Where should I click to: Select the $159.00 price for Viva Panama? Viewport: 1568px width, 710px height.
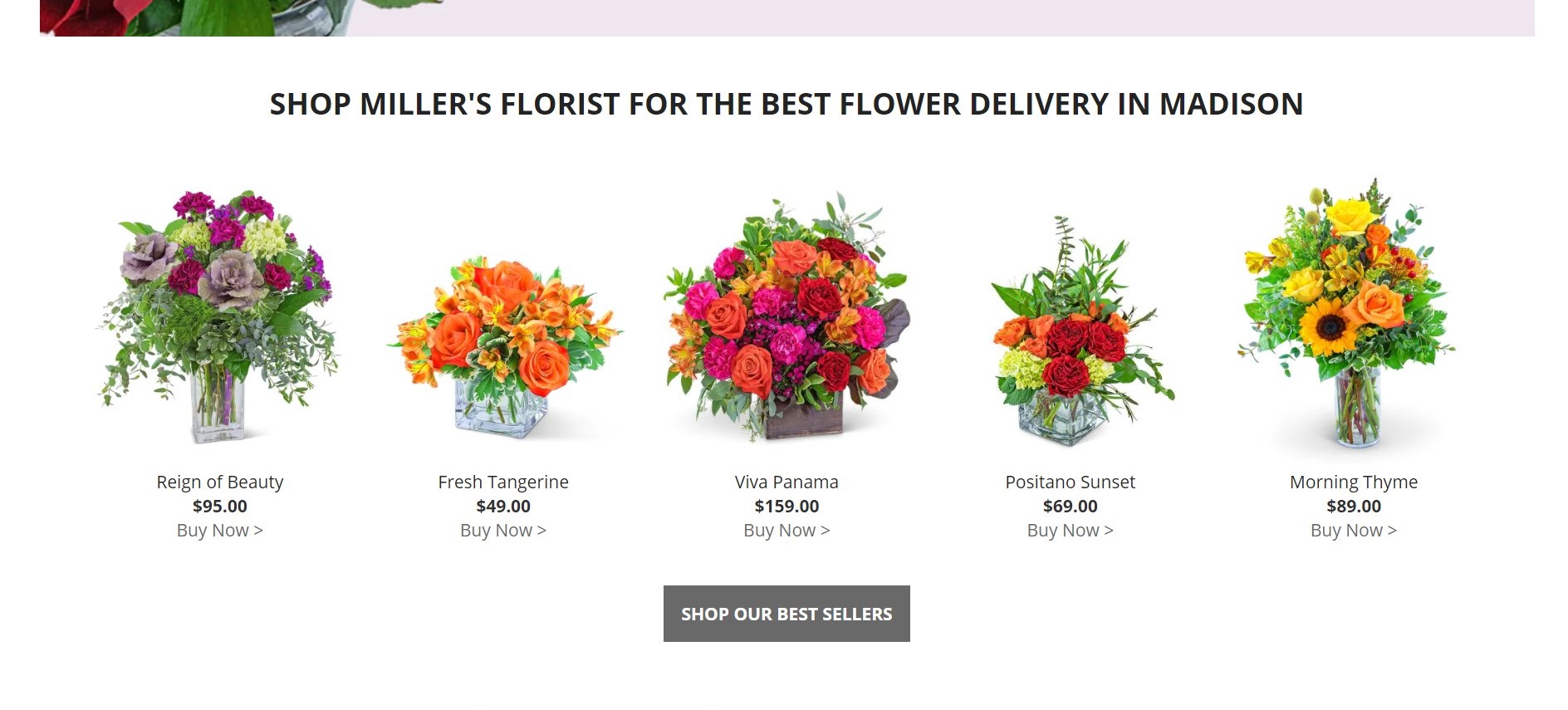pyautogui.click(x=786, y=506)
